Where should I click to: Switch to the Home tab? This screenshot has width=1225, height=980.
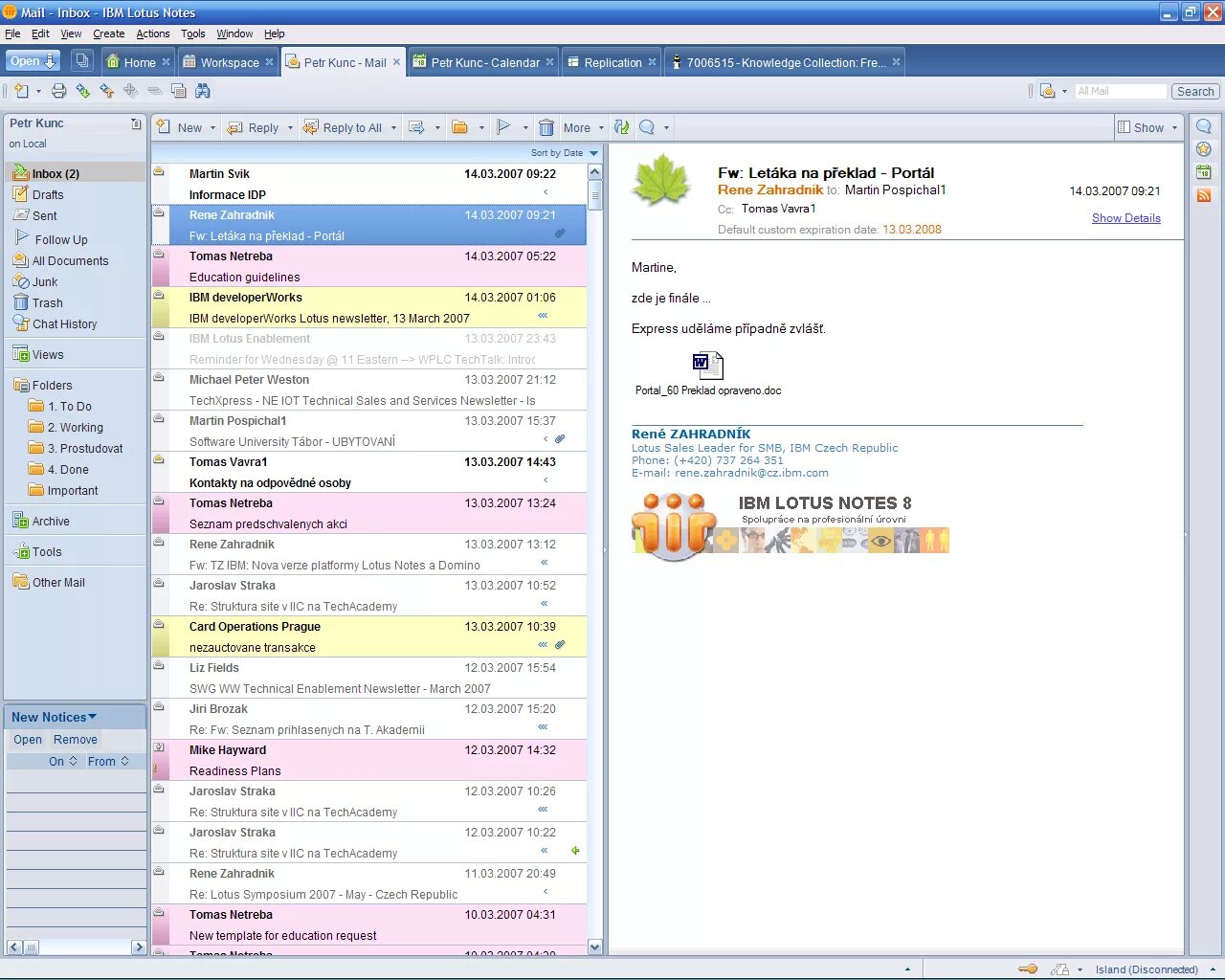coord(139,62)
